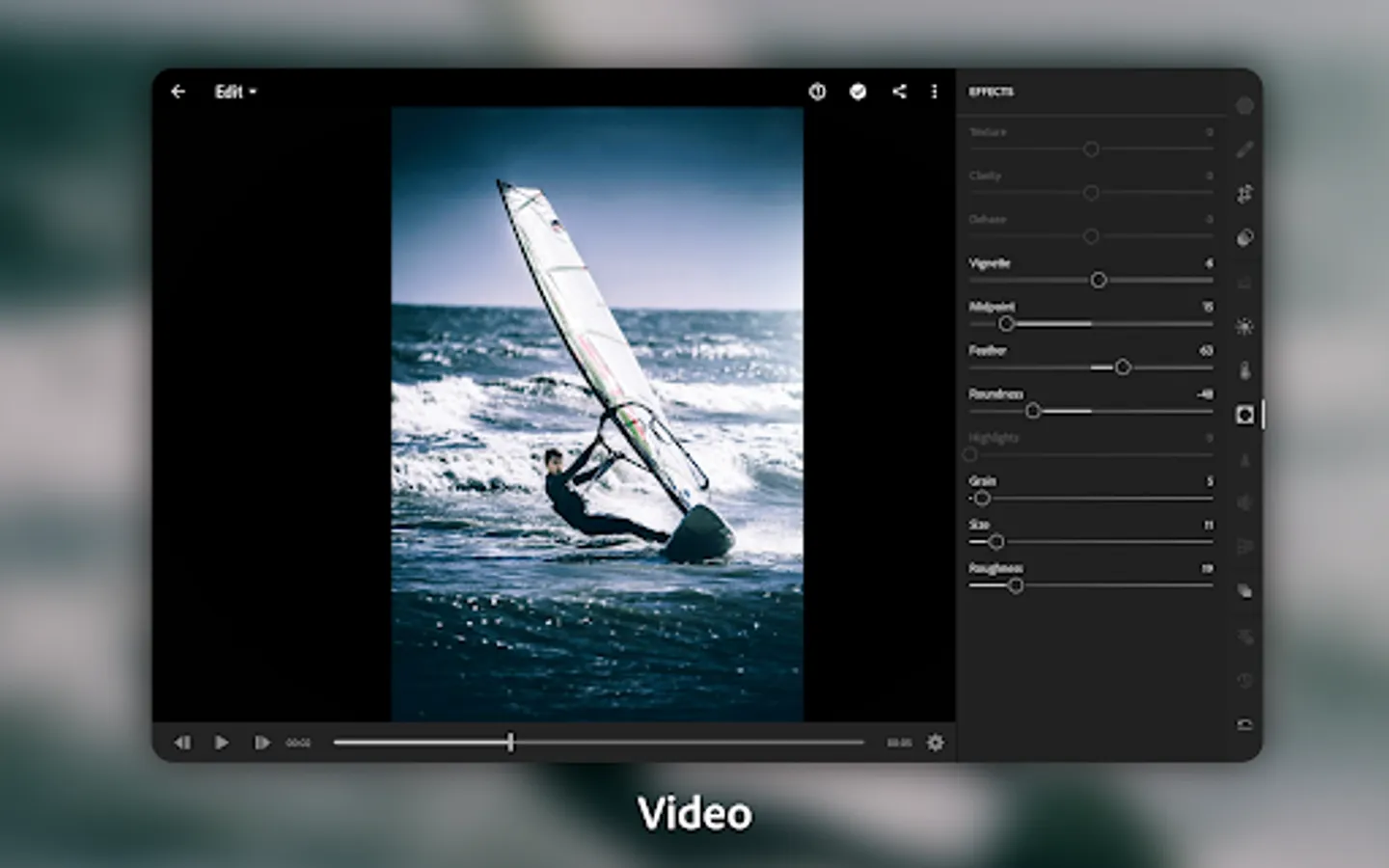This screenshot has height=868, width=1389.
Task: Go back using the arrow icon
Action: pos(177,92)
